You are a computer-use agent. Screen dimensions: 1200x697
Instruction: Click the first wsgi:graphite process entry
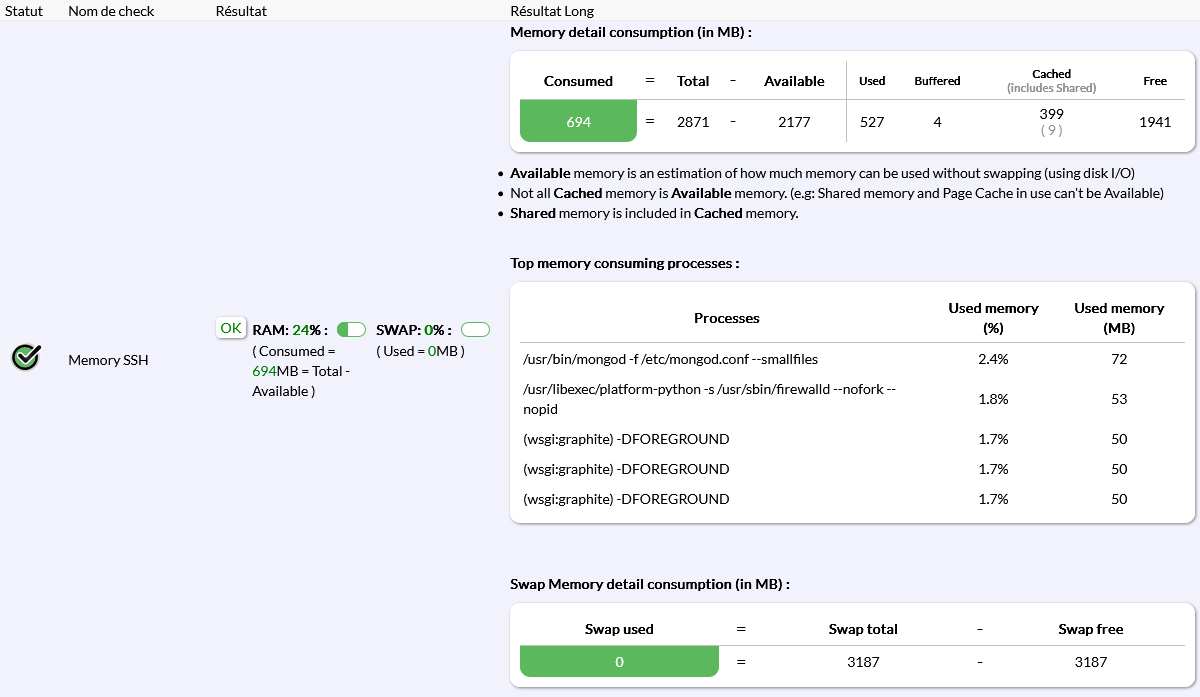(x=626, y=439)
